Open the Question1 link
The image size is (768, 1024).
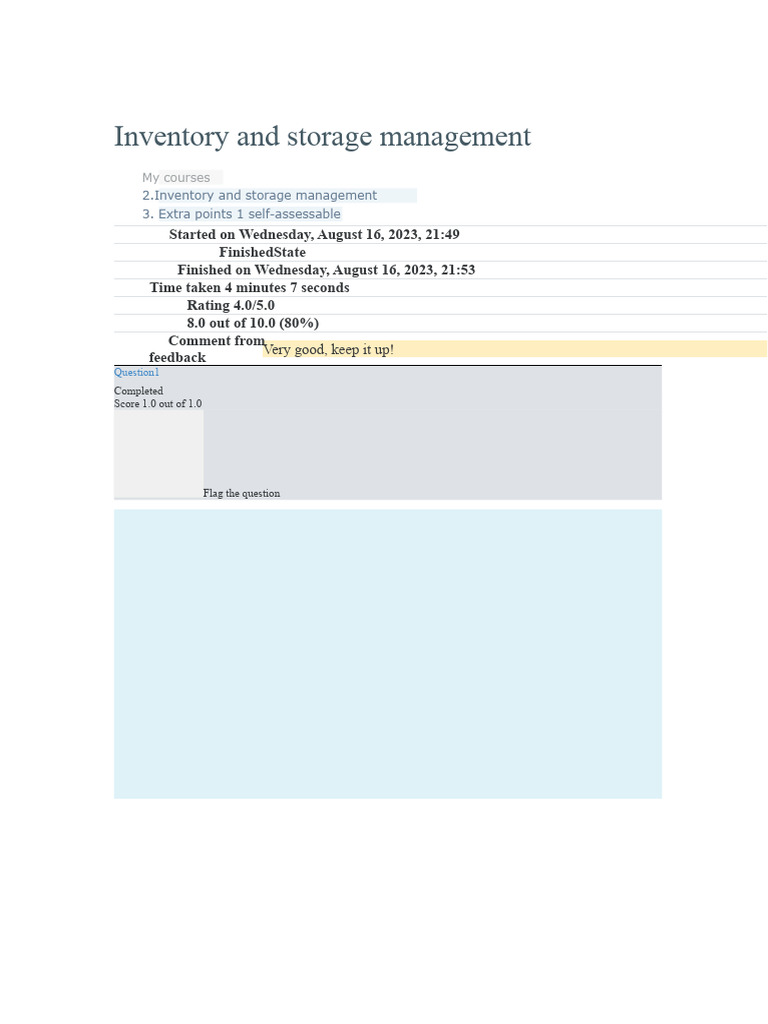point(136,372)
